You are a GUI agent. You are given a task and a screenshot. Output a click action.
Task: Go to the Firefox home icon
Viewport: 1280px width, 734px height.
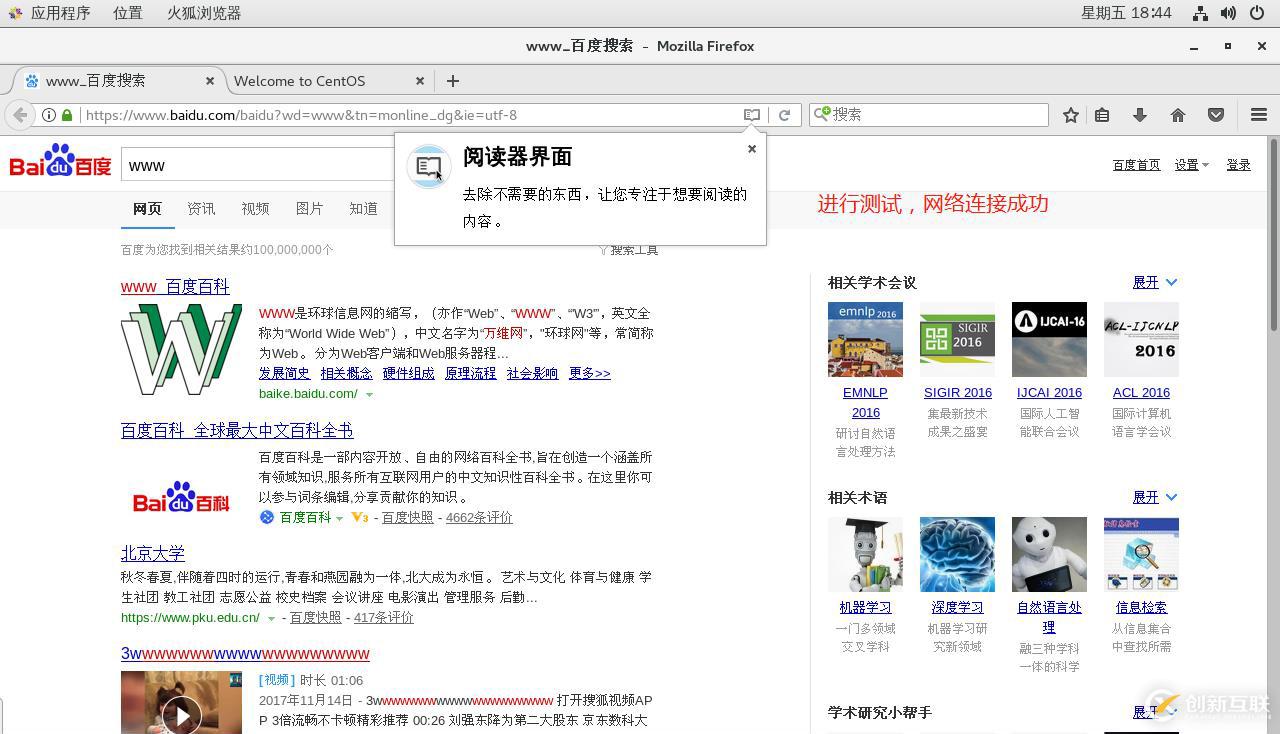tap(1178, 115)
